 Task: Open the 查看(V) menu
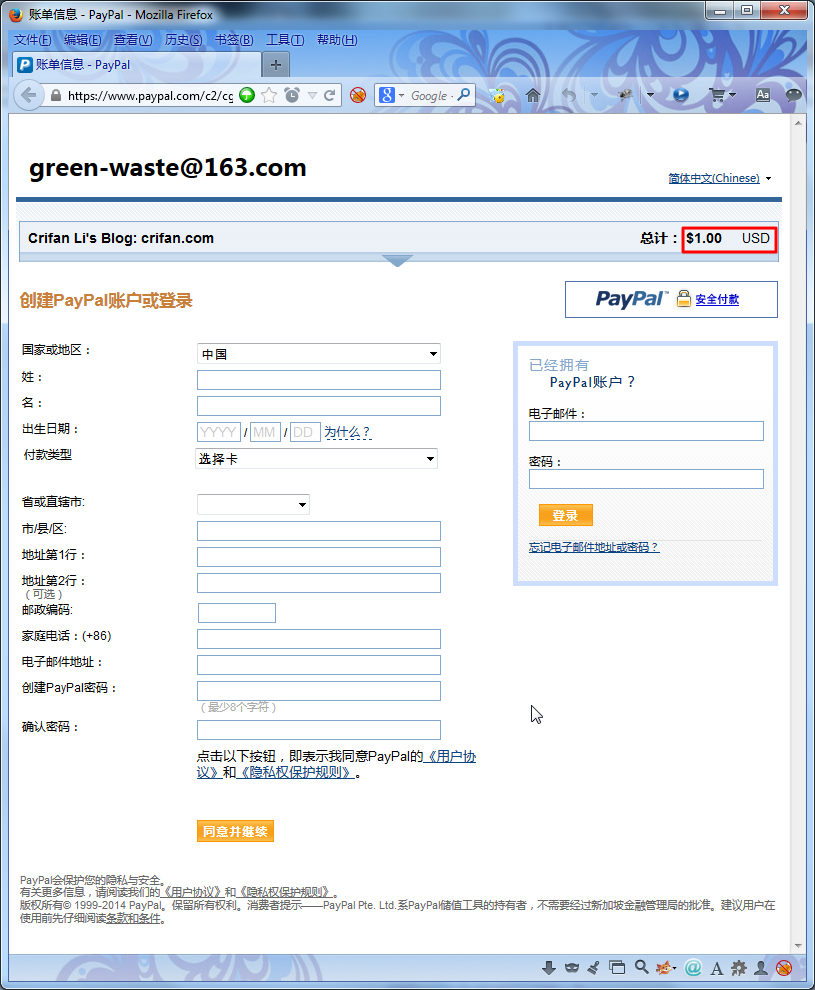pyautogui.click(x=133, y=40)
